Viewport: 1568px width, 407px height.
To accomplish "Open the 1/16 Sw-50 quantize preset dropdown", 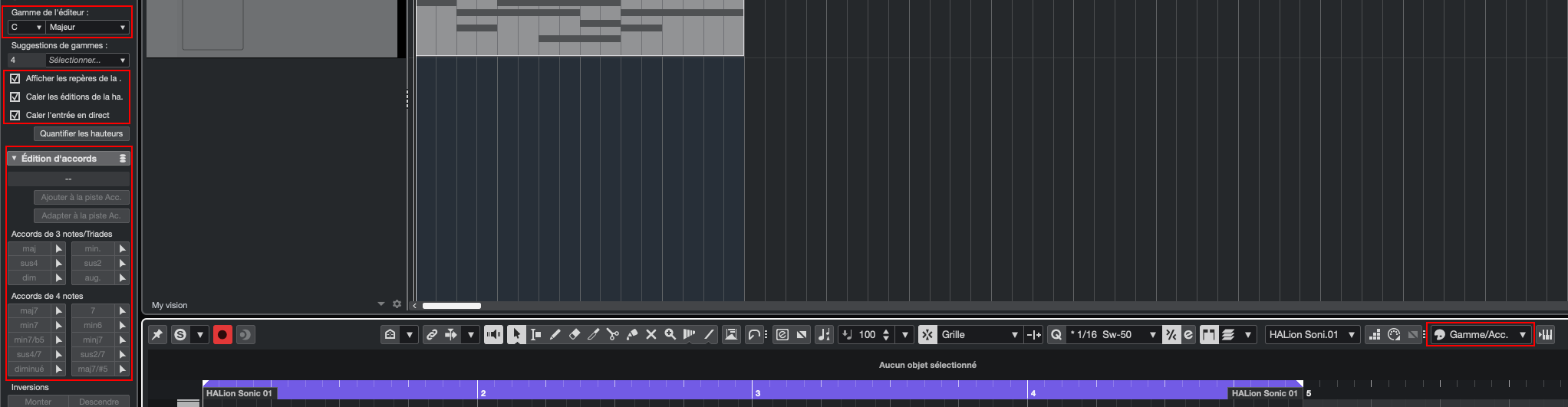I will tap(1113, 334).
